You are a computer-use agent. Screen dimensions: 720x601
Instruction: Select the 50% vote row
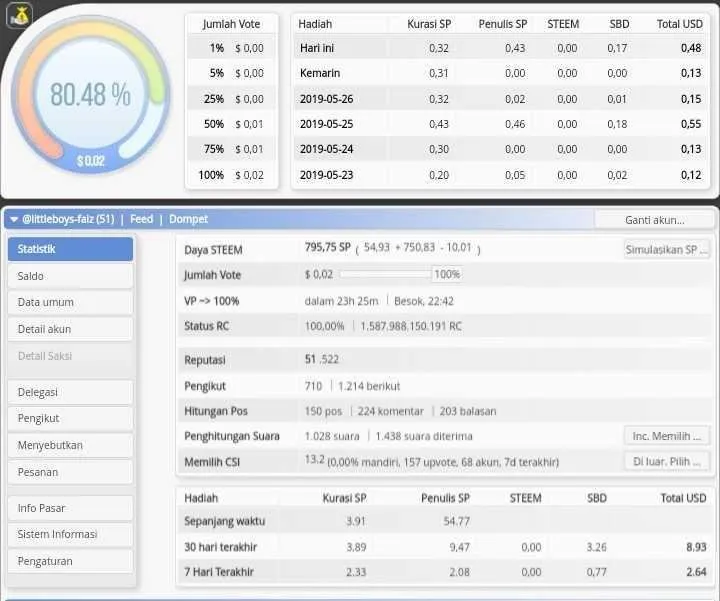coord(231,124)
